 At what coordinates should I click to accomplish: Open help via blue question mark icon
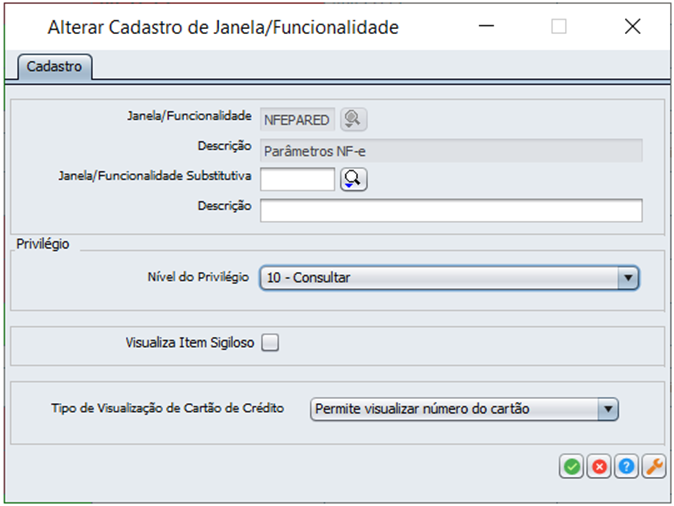pyautogui.click(x=626, y=466)
